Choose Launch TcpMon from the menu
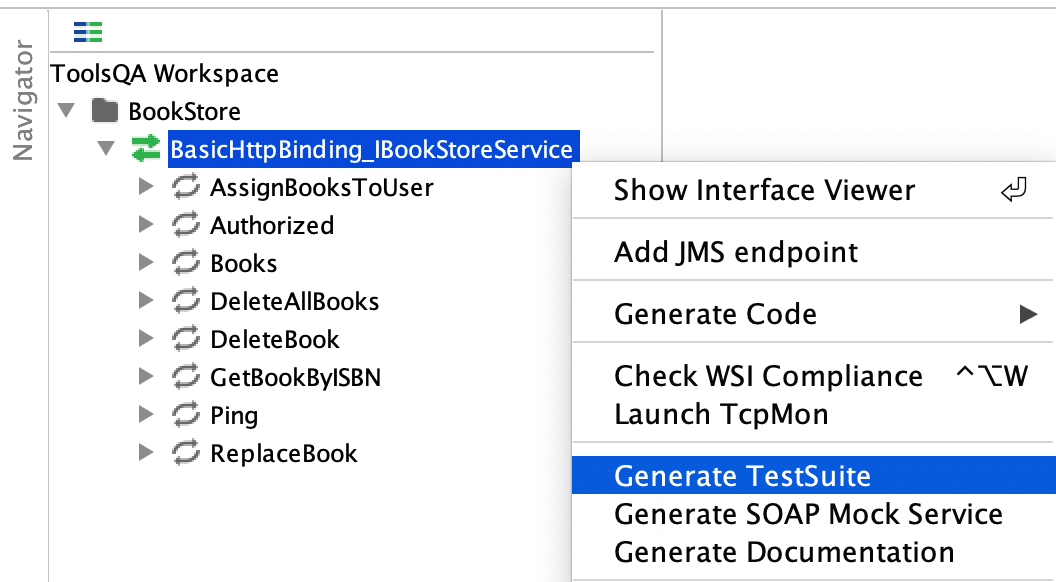 [x=814, y=414]
